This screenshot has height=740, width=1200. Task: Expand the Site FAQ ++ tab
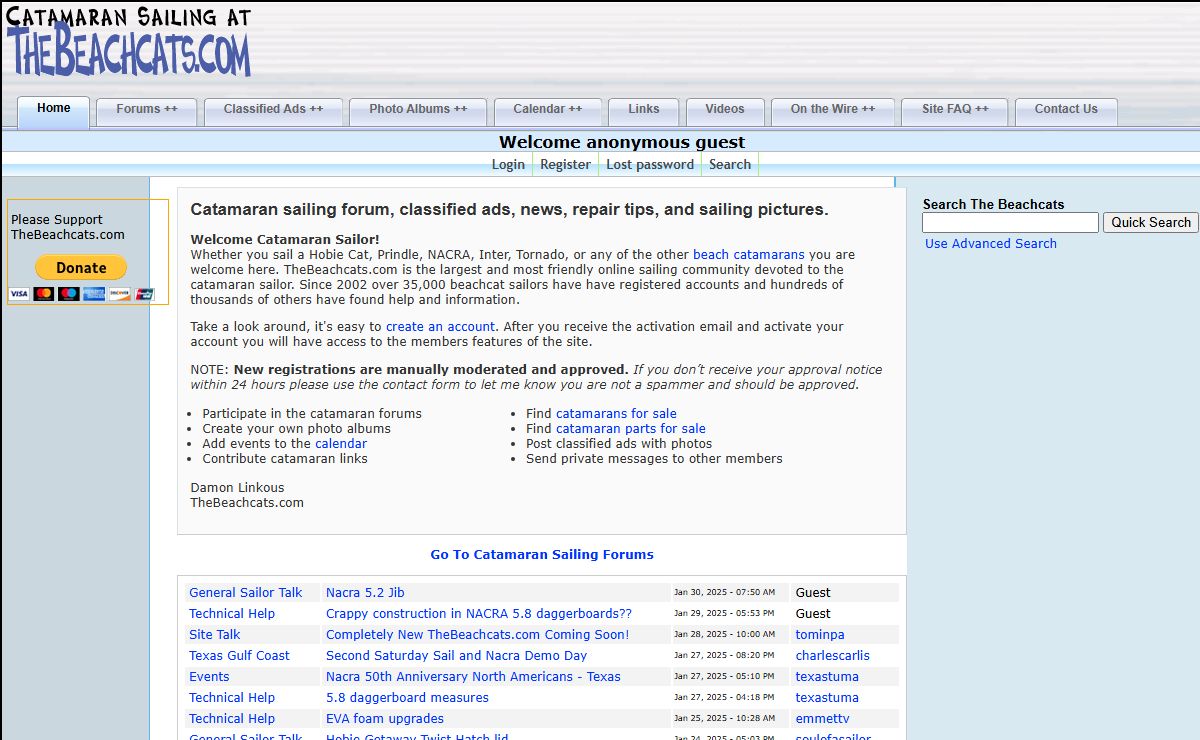pos(954,110)
